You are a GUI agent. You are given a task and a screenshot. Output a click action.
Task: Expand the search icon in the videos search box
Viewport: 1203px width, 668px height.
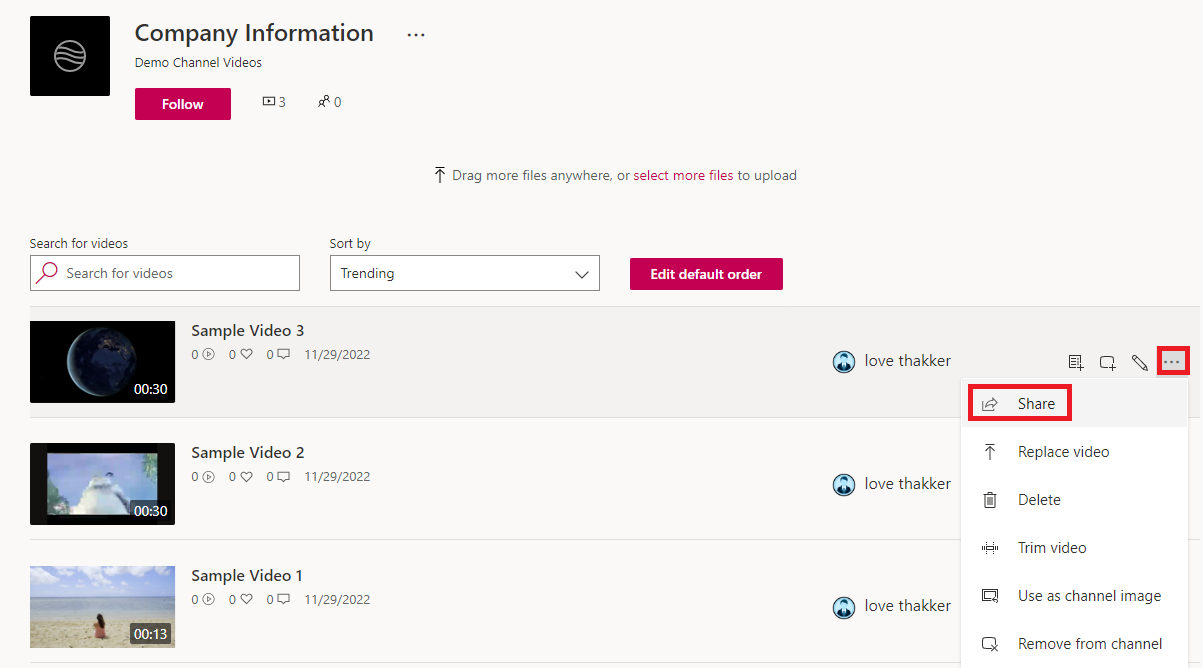click(47, 273)
